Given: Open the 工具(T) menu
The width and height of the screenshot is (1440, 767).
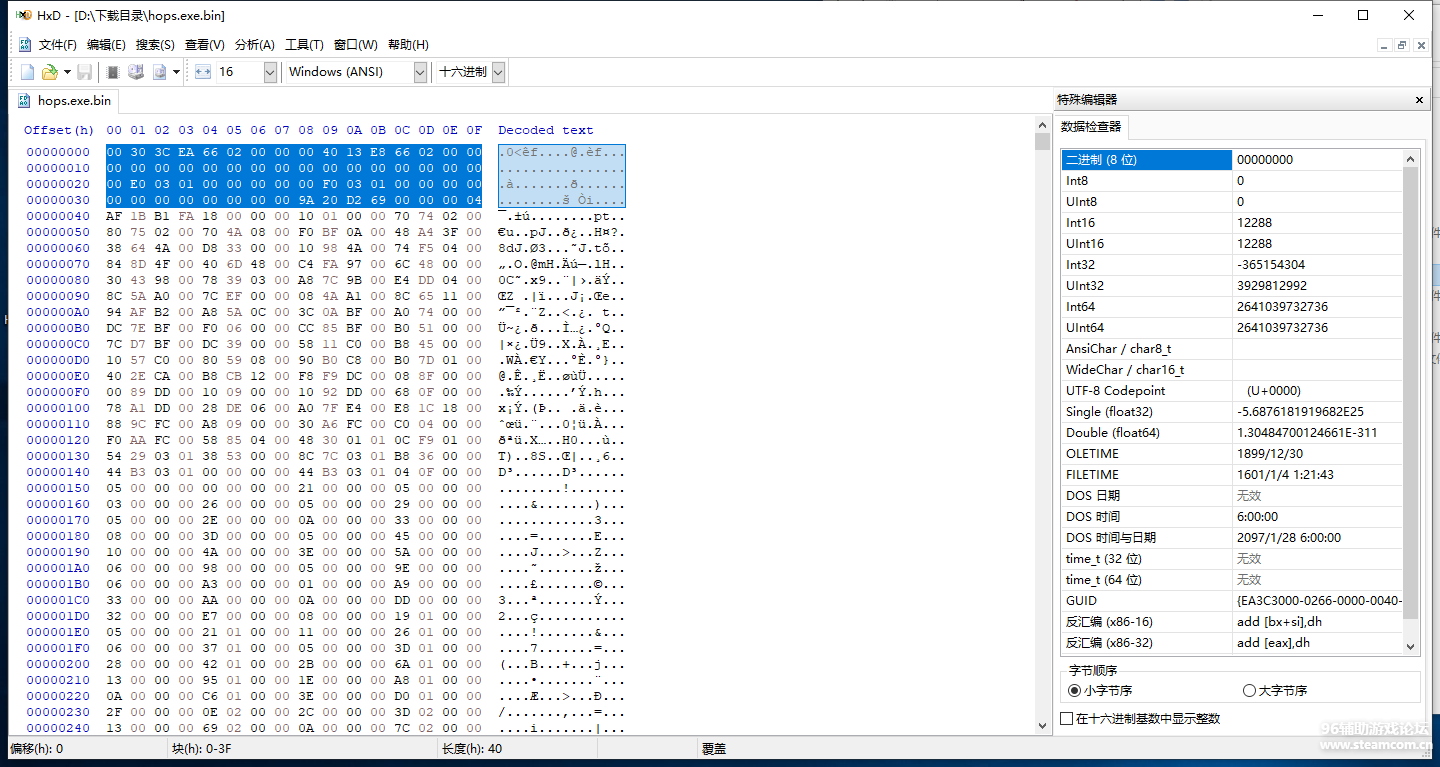Looking at the screenshot, I should pyautogui.click(x=304, y=45).
